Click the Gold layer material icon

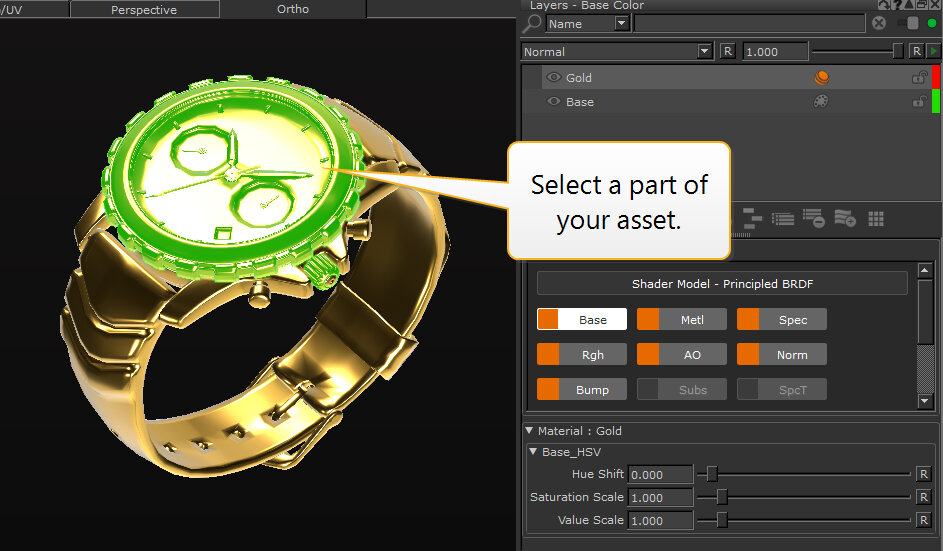(821, 77)
